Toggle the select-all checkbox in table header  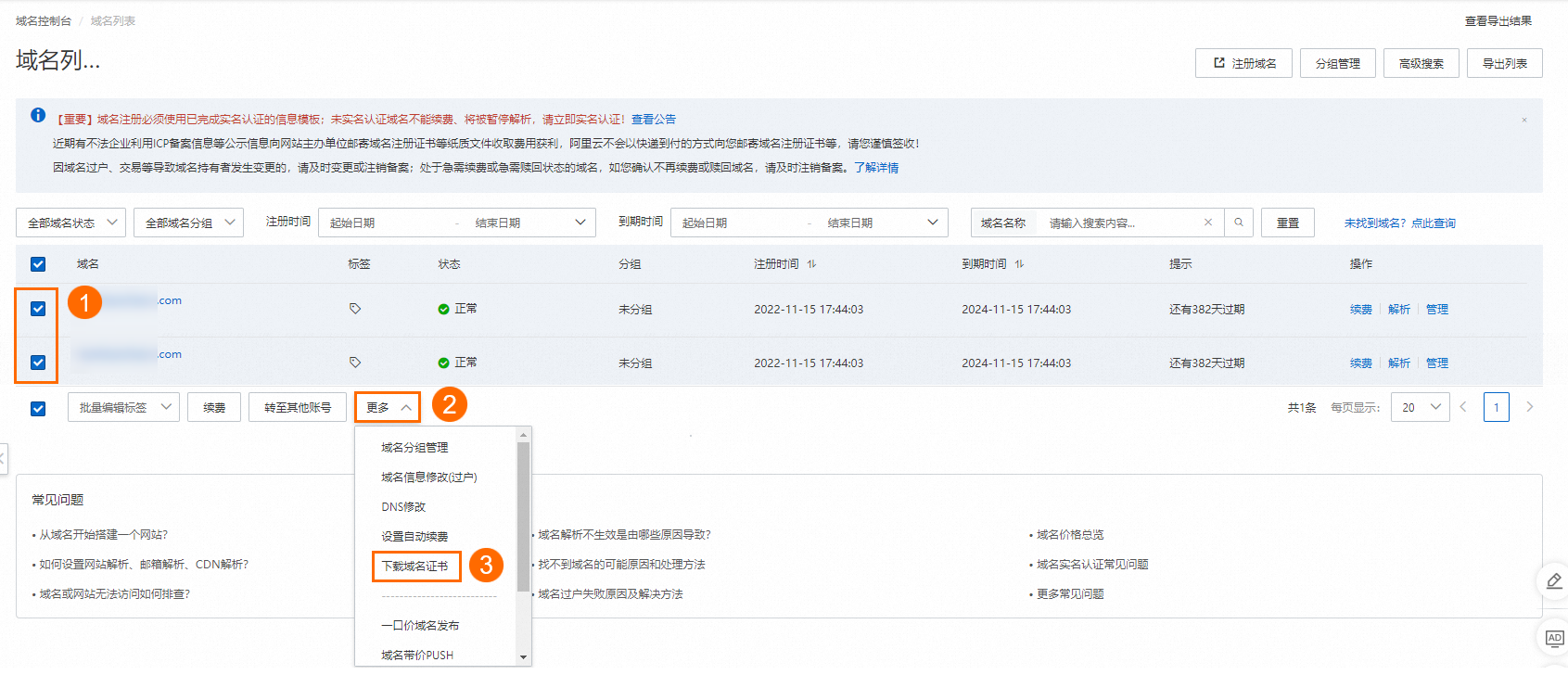click(38, 264)
